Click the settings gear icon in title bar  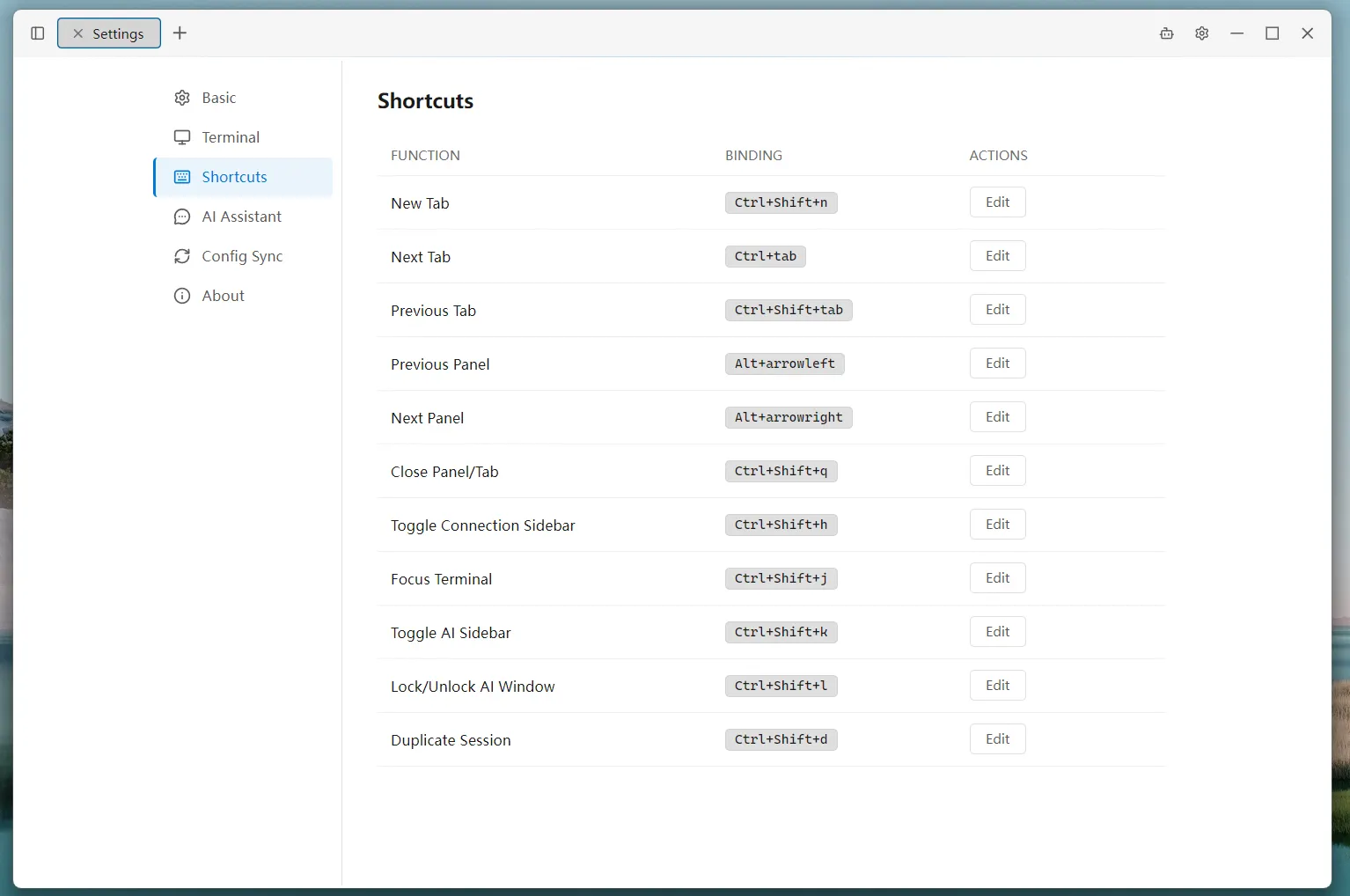pos(1202,33)
